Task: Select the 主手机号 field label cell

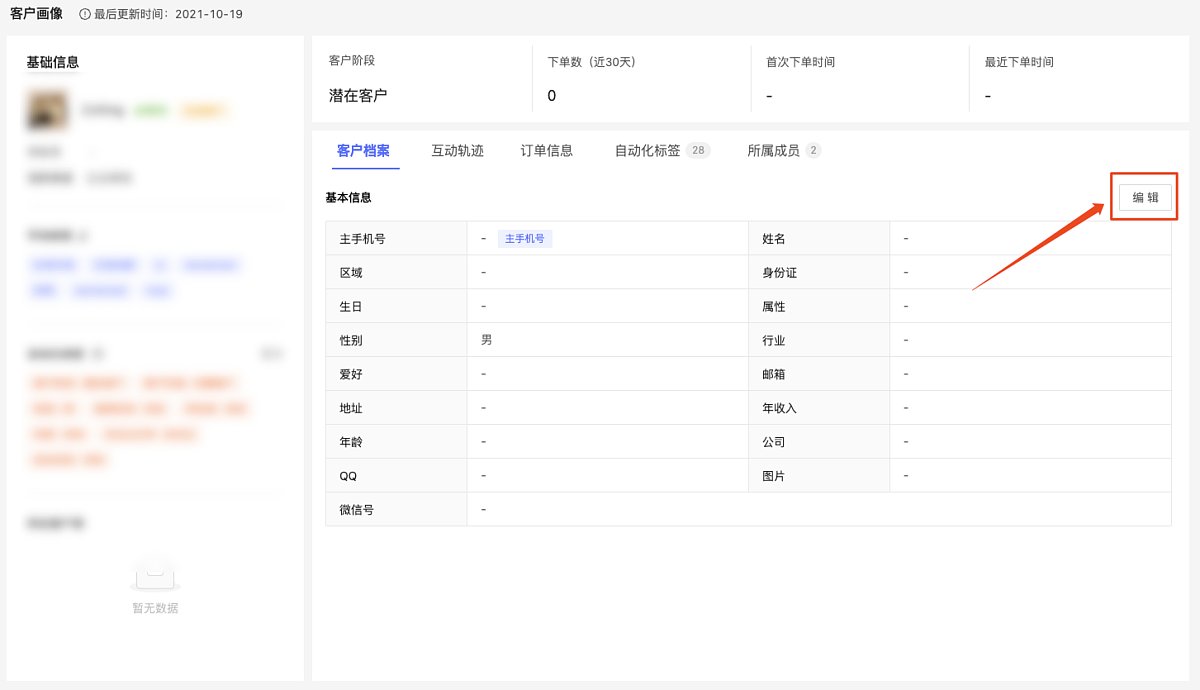Action: click(x=396, y=239)
